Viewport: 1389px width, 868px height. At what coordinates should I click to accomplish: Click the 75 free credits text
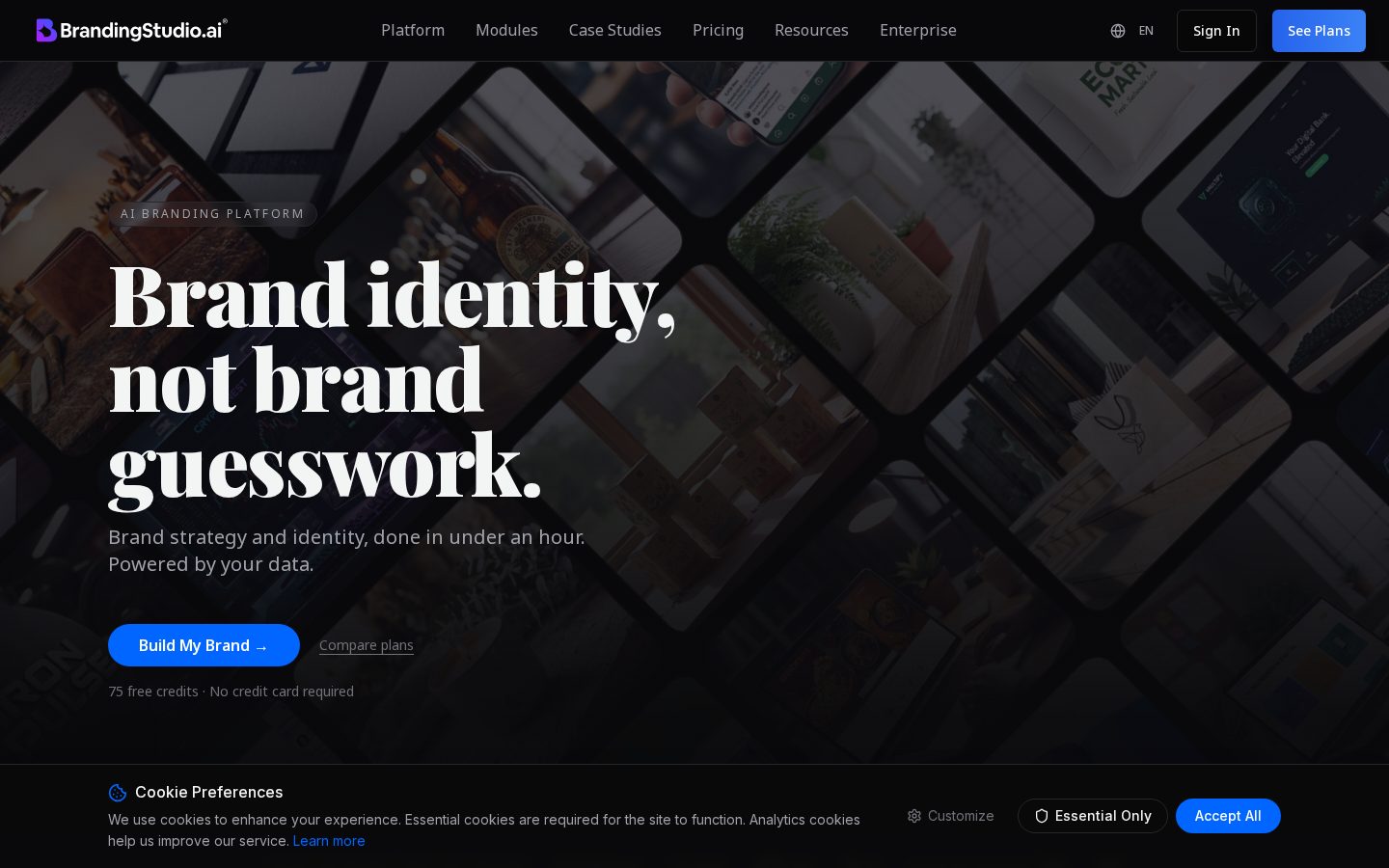pos(153,692)
